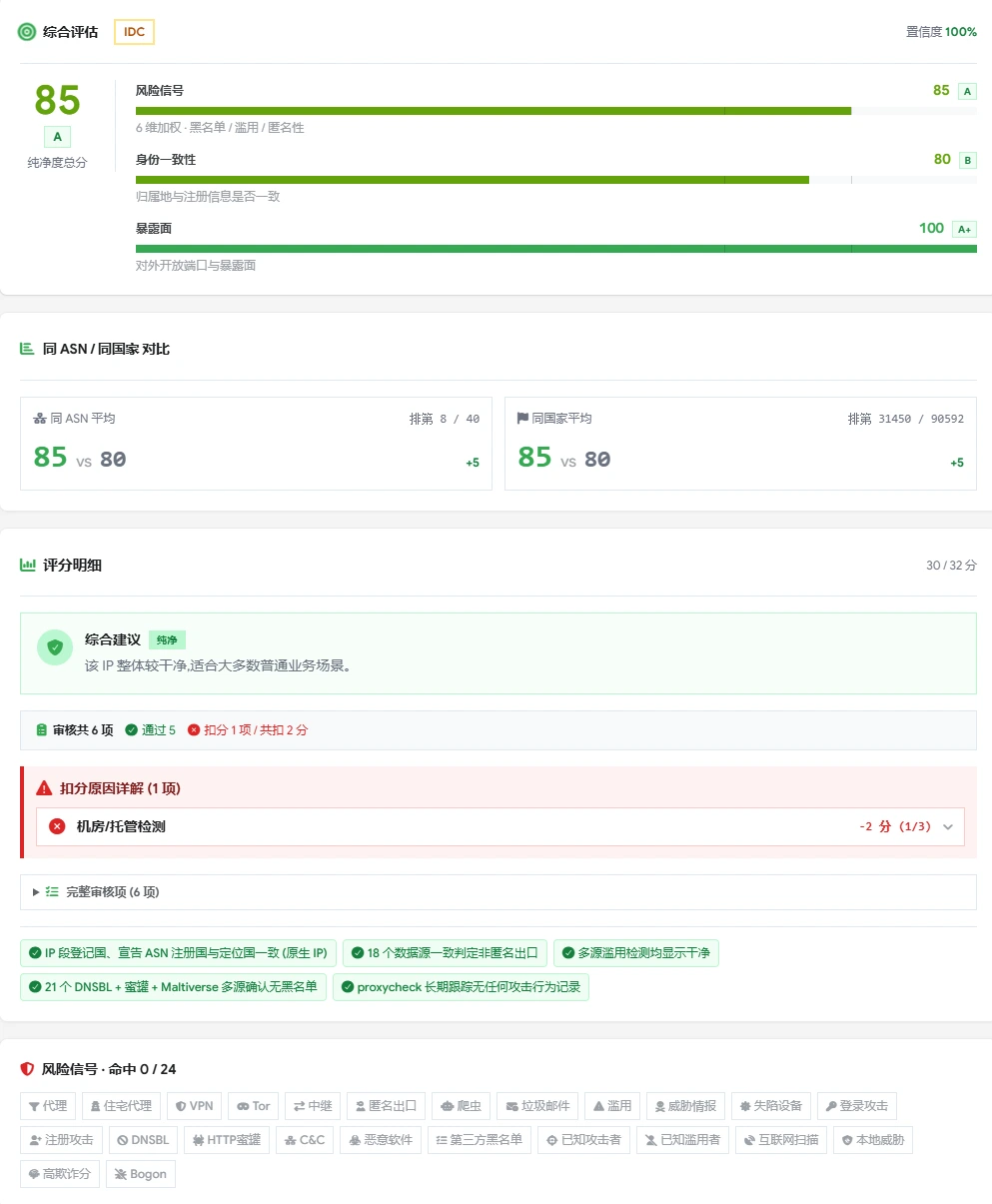Select the 已知攻击者 risk signal tag
The width and height of the screenshot is (992, 1204).
(583, 1140)
